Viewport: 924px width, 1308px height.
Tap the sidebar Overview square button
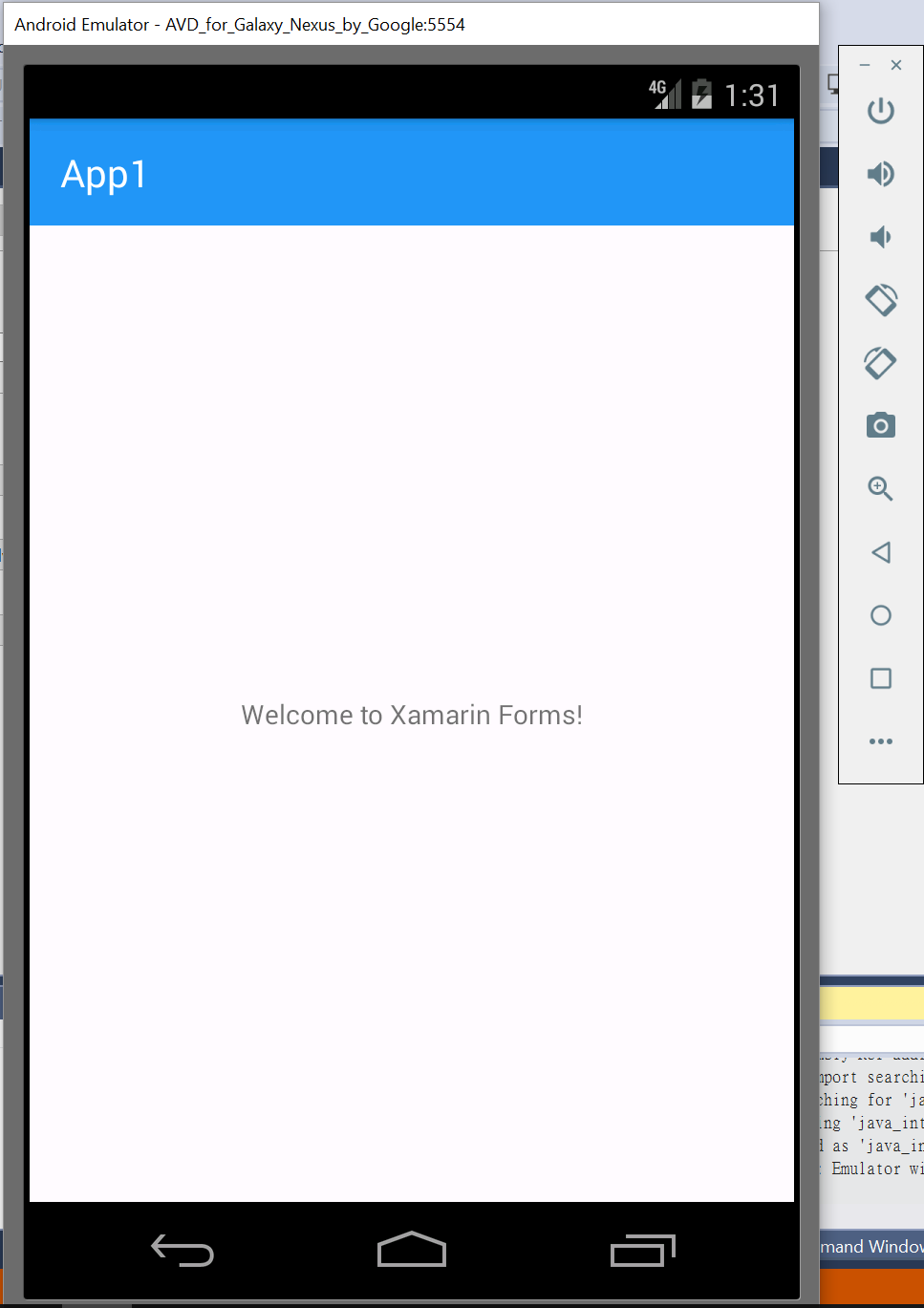point(881,678)
